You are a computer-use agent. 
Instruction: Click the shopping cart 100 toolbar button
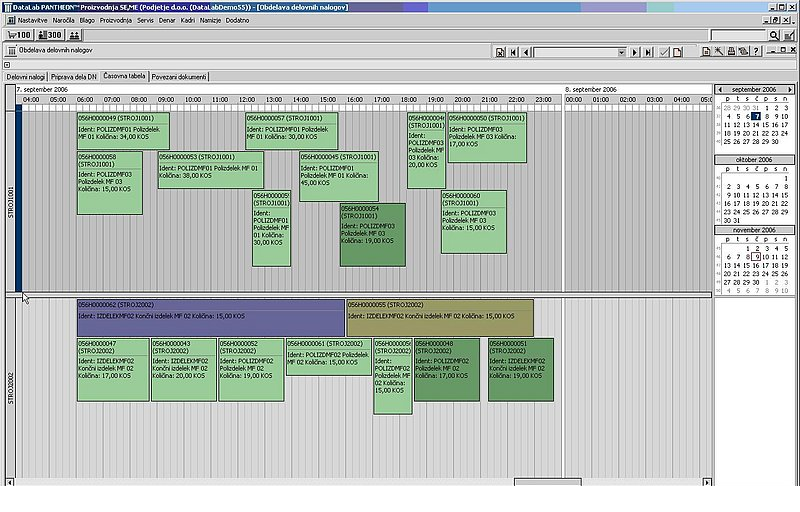[x=19, y=35]
